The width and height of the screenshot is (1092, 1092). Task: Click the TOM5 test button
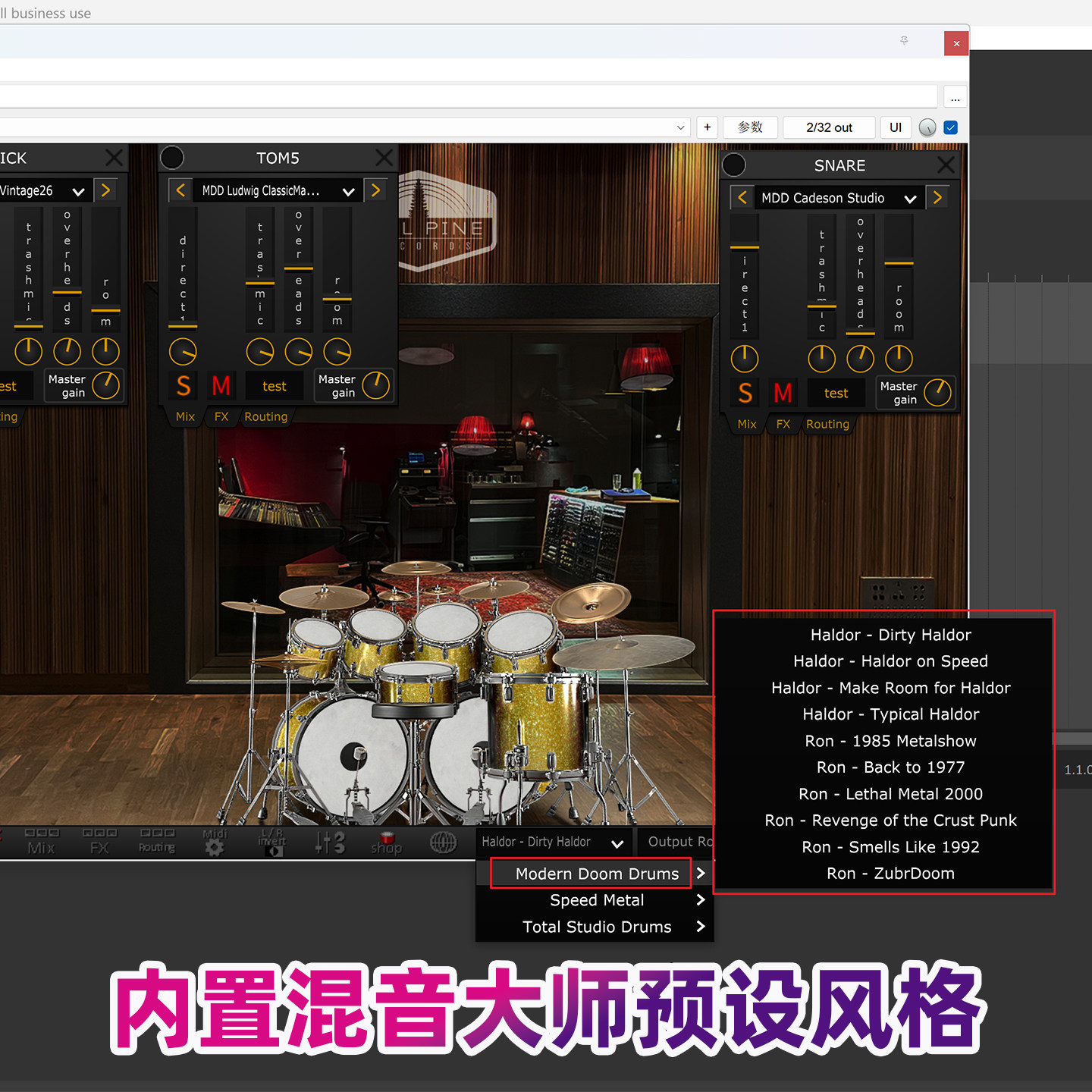click(x=275, y=386)
